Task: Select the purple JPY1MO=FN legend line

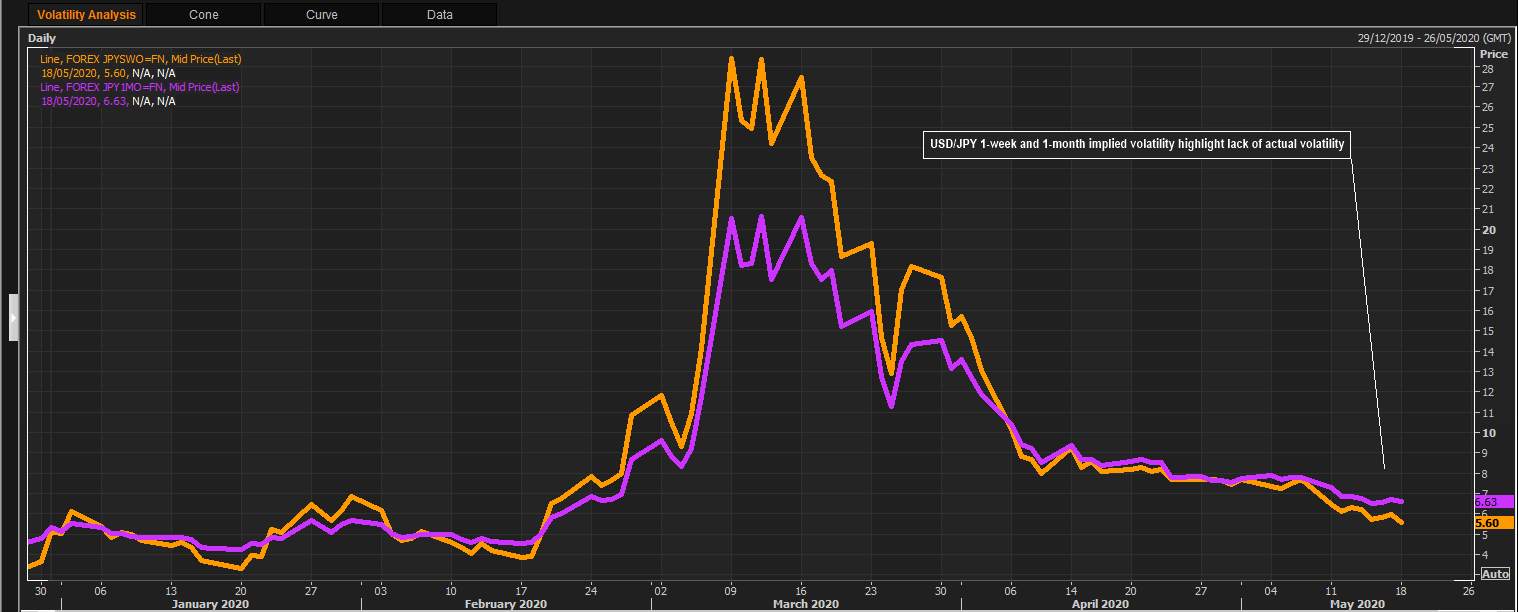Action: click(x=140, y=87)
